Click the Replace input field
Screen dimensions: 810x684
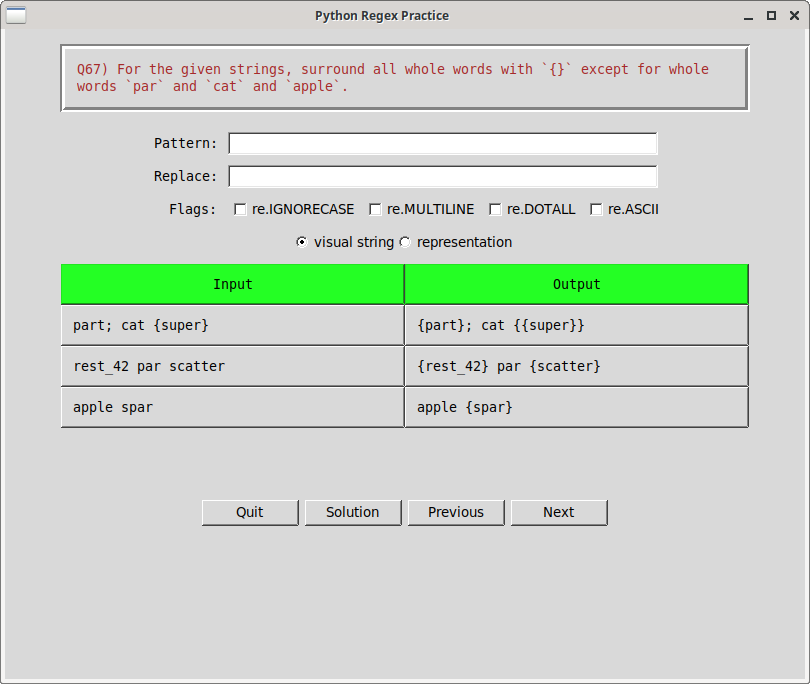point(443,176)
